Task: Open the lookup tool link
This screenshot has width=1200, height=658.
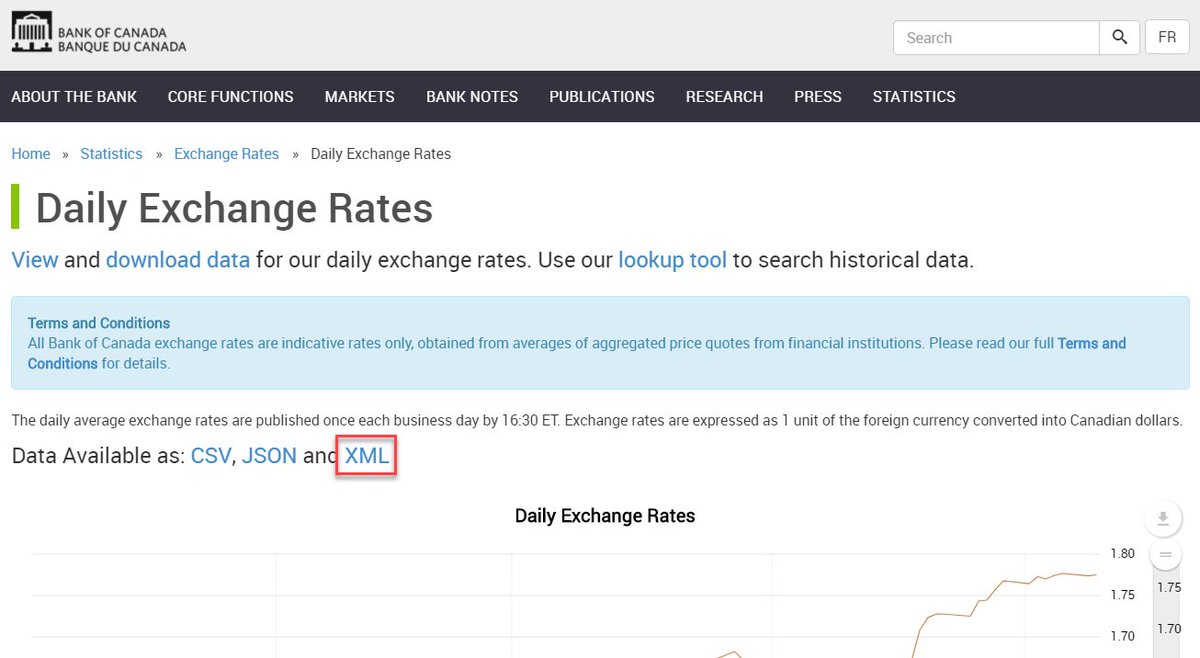Action: (670, 259)
